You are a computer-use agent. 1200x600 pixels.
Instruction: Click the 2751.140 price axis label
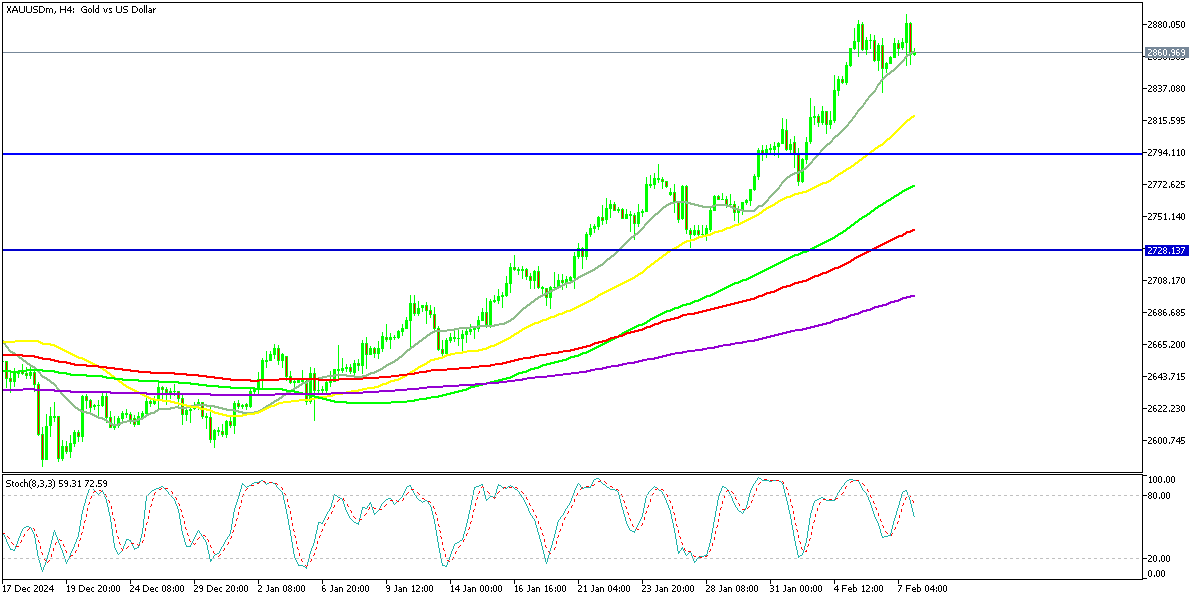pos(1166,216)
